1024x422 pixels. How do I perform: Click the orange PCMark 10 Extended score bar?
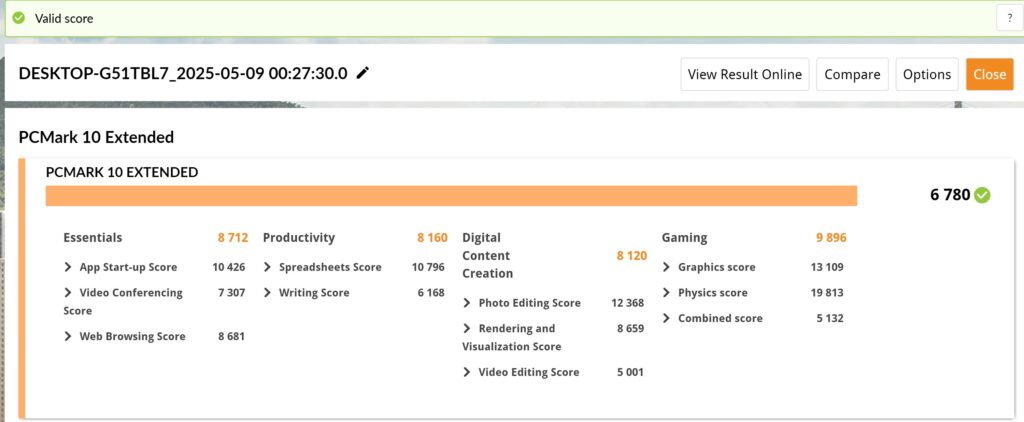click(451, 195)
